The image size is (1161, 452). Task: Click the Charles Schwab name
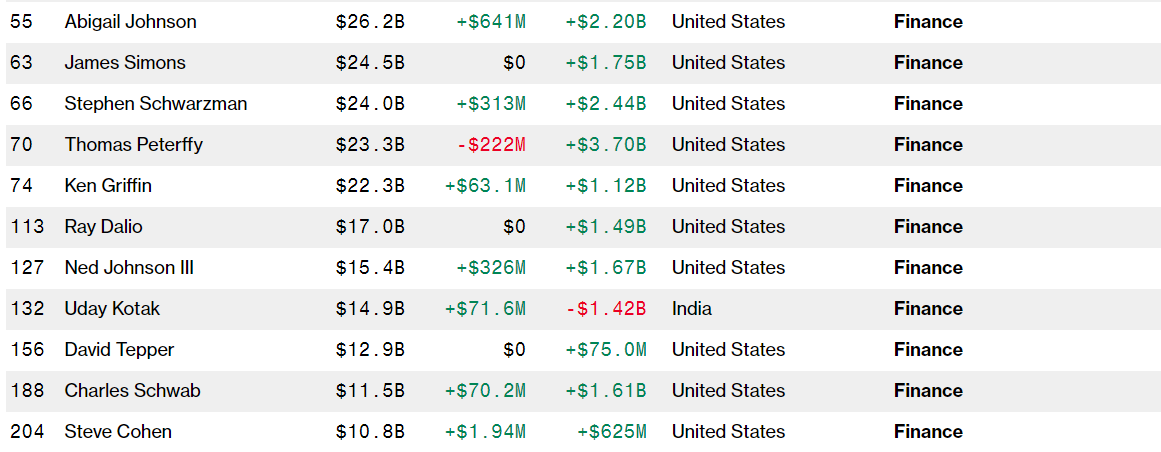tap(132, 390)
